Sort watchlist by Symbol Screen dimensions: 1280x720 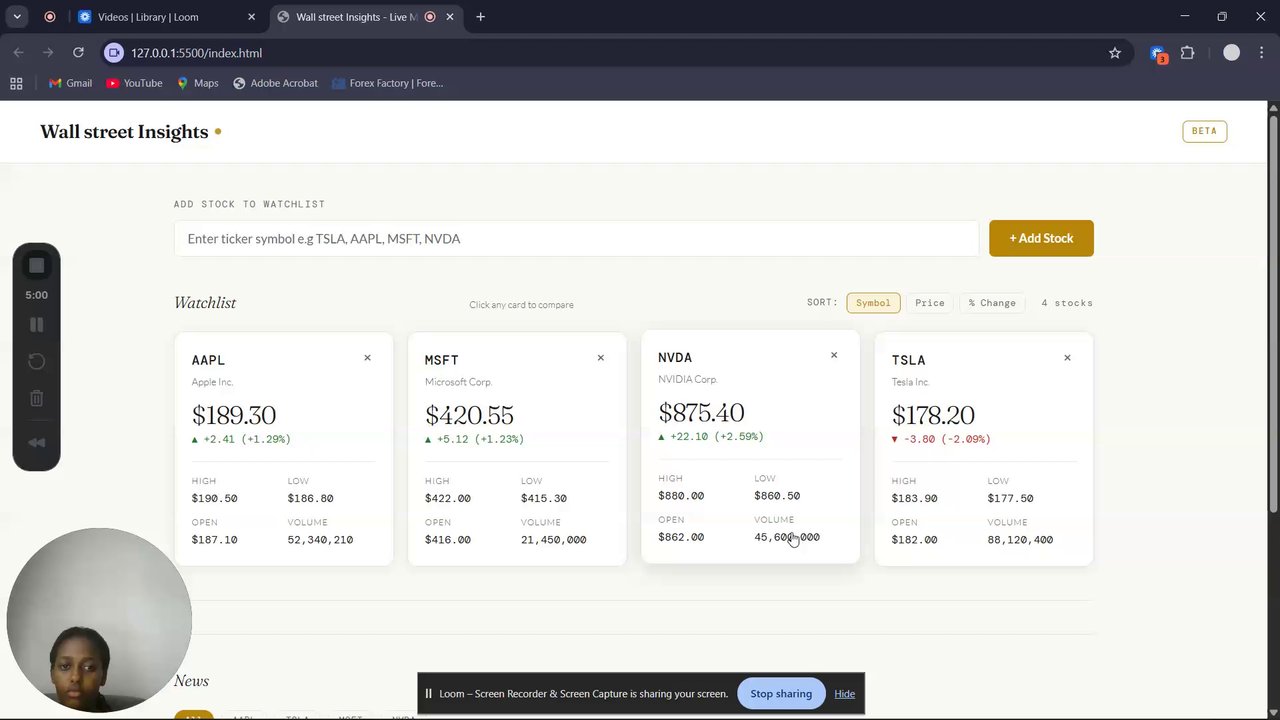(x=873, y=303)
